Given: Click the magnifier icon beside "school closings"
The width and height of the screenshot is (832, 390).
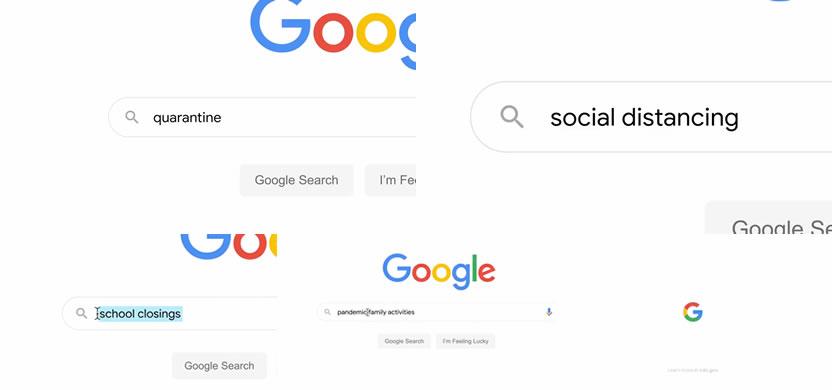Looking at the screenshot, I should pos(81,313).
